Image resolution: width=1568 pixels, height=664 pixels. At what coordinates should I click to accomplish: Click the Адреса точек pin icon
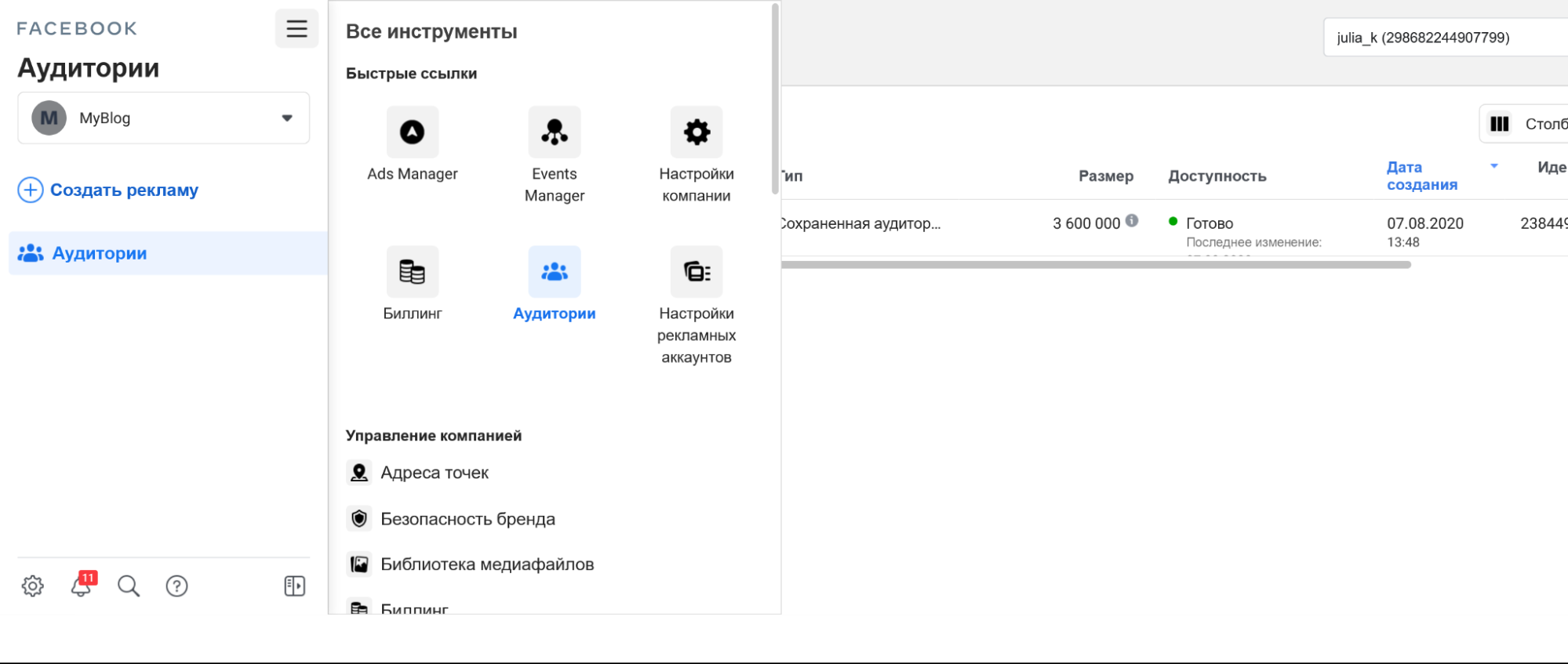359,473
